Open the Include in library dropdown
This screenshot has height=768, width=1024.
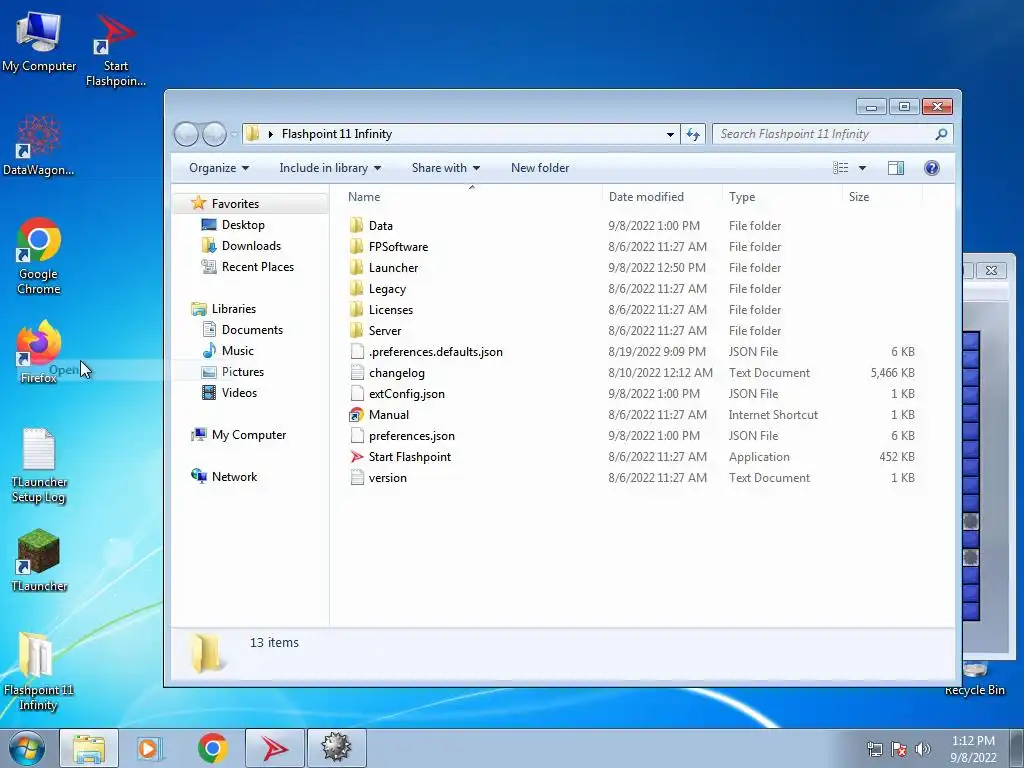[330, 168]
